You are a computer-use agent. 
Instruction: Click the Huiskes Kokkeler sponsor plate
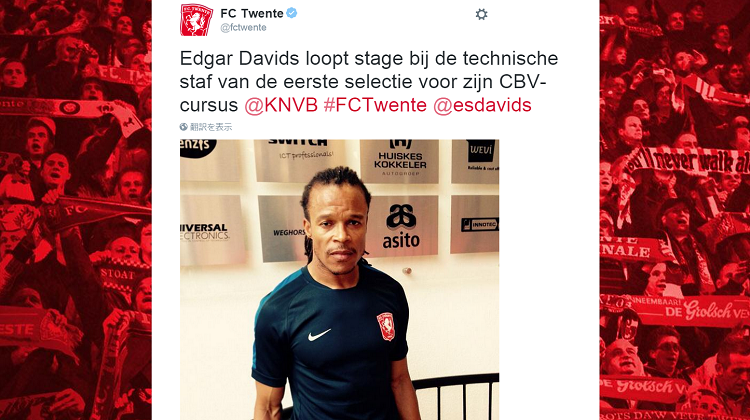399,161
